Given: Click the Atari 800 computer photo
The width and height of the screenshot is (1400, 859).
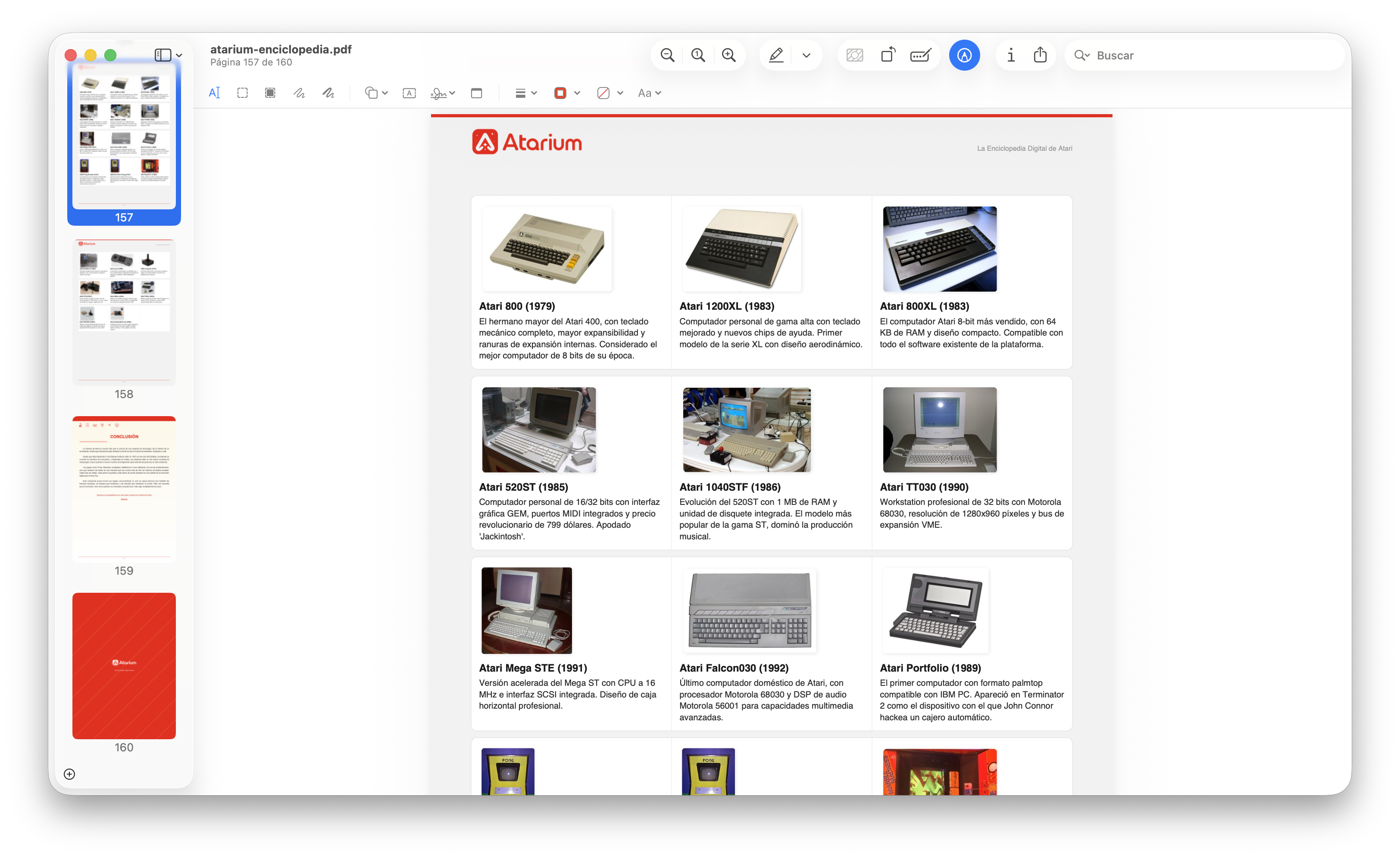Looking at the screenshot, I should pos(547,249).
